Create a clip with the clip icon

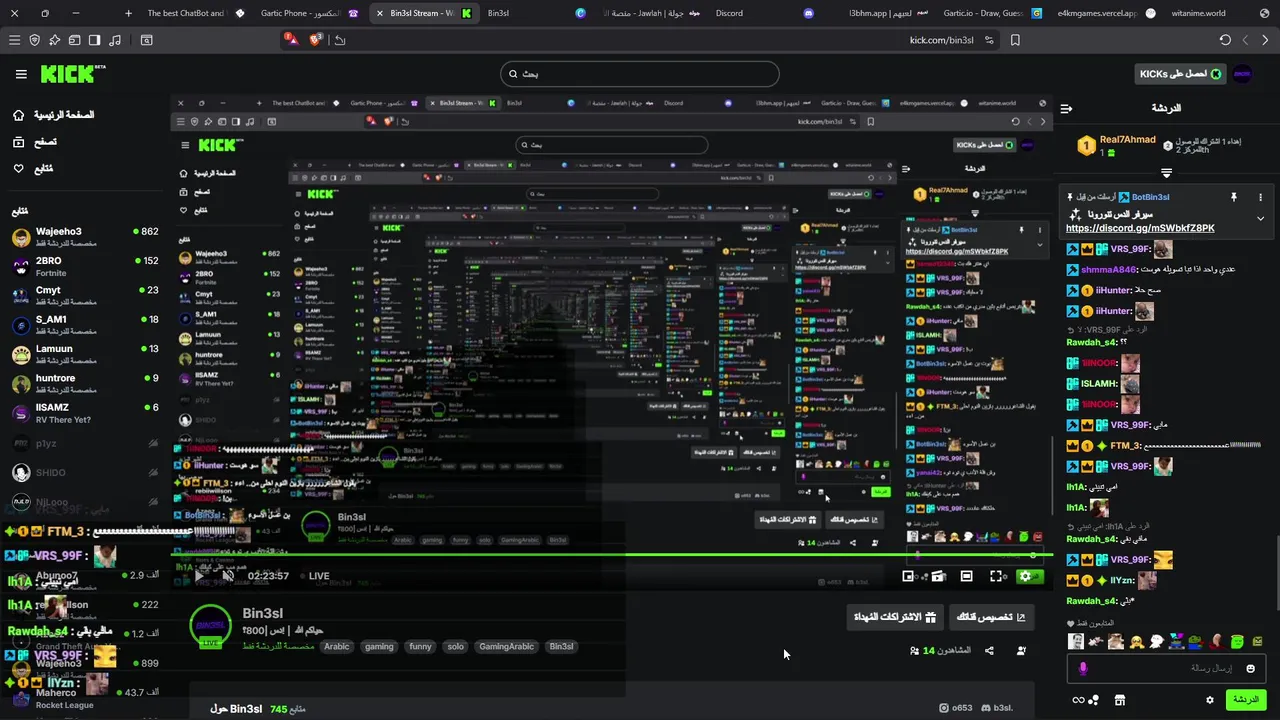[x=938, y=576]
